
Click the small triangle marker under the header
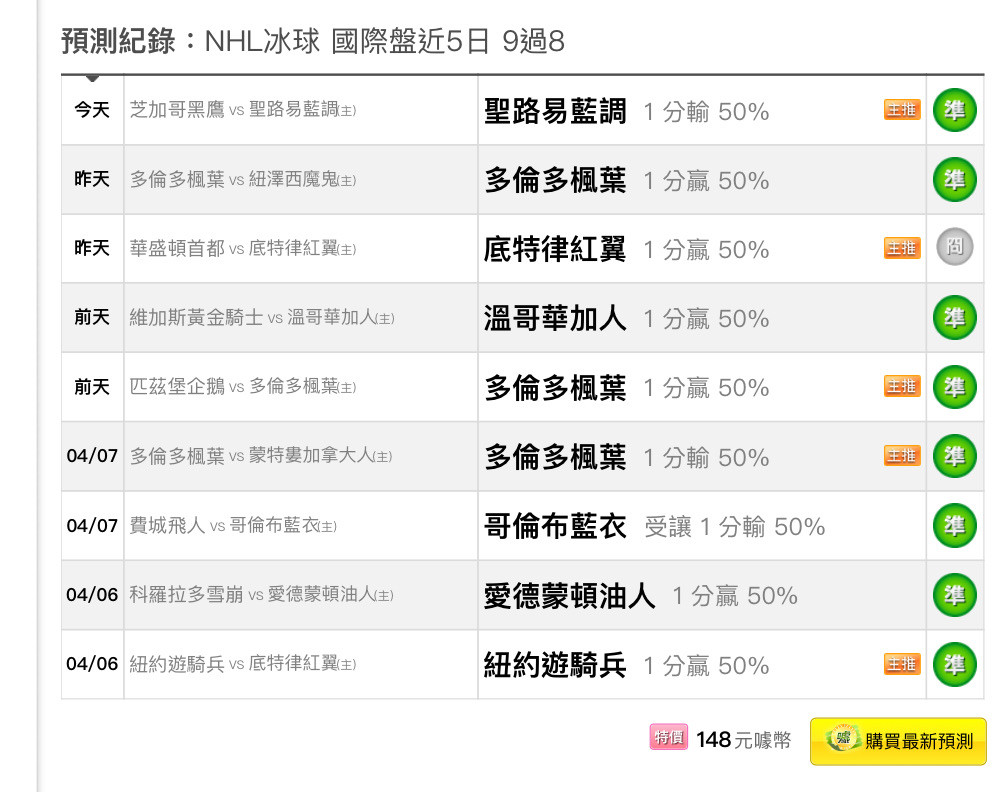click(x=92, y=78)
